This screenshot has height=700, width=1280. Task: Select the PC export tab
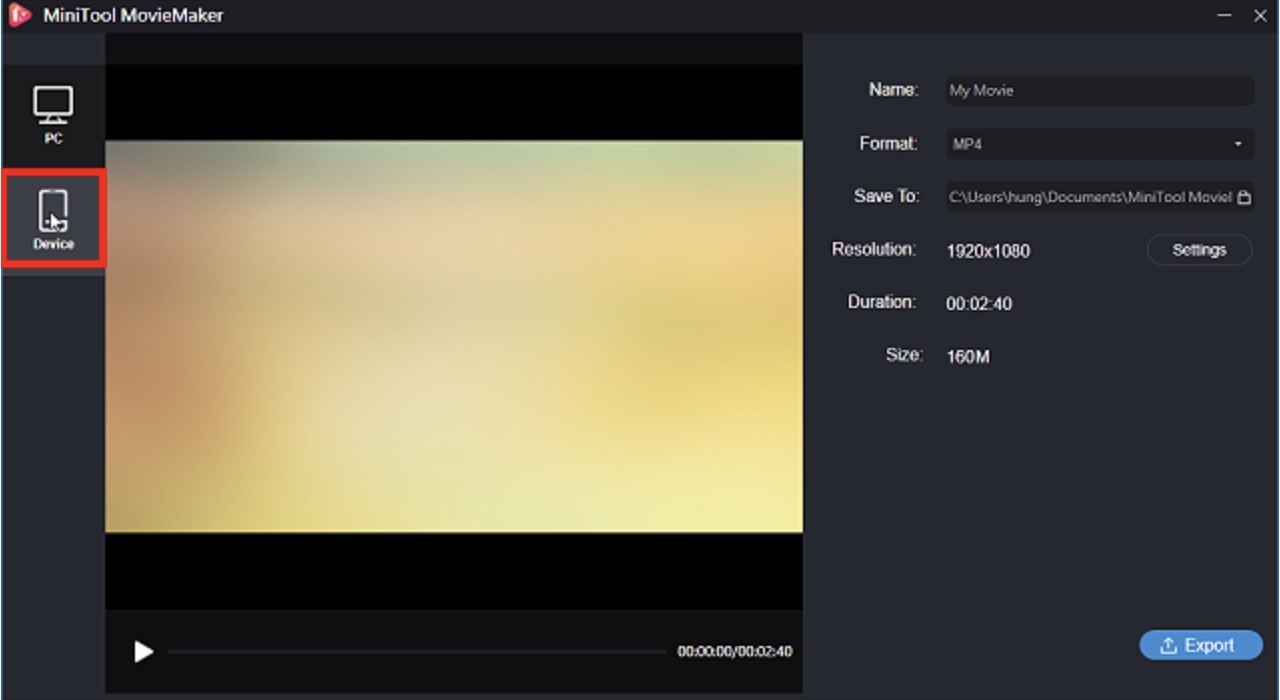[x=53, y=116]
